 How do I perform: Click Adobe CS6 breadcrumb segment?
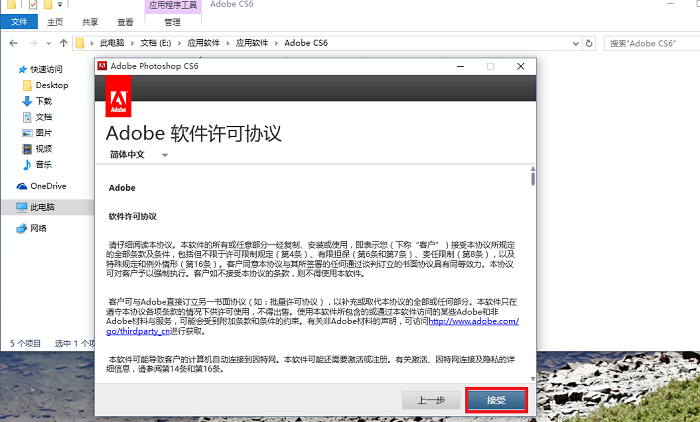[306, 43]
